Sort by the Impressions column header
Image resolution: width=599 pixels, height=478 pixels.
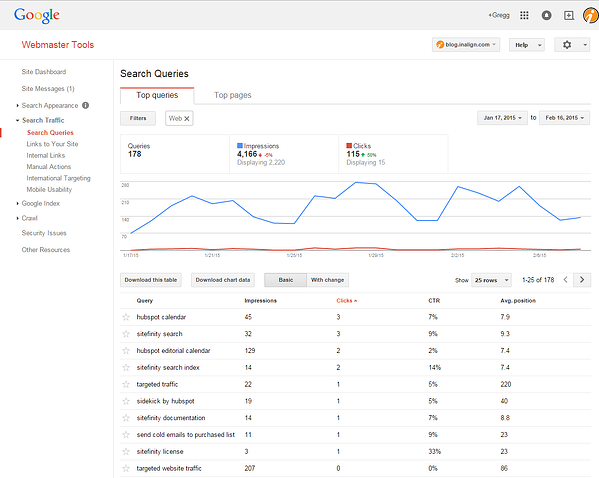point(261,301)
